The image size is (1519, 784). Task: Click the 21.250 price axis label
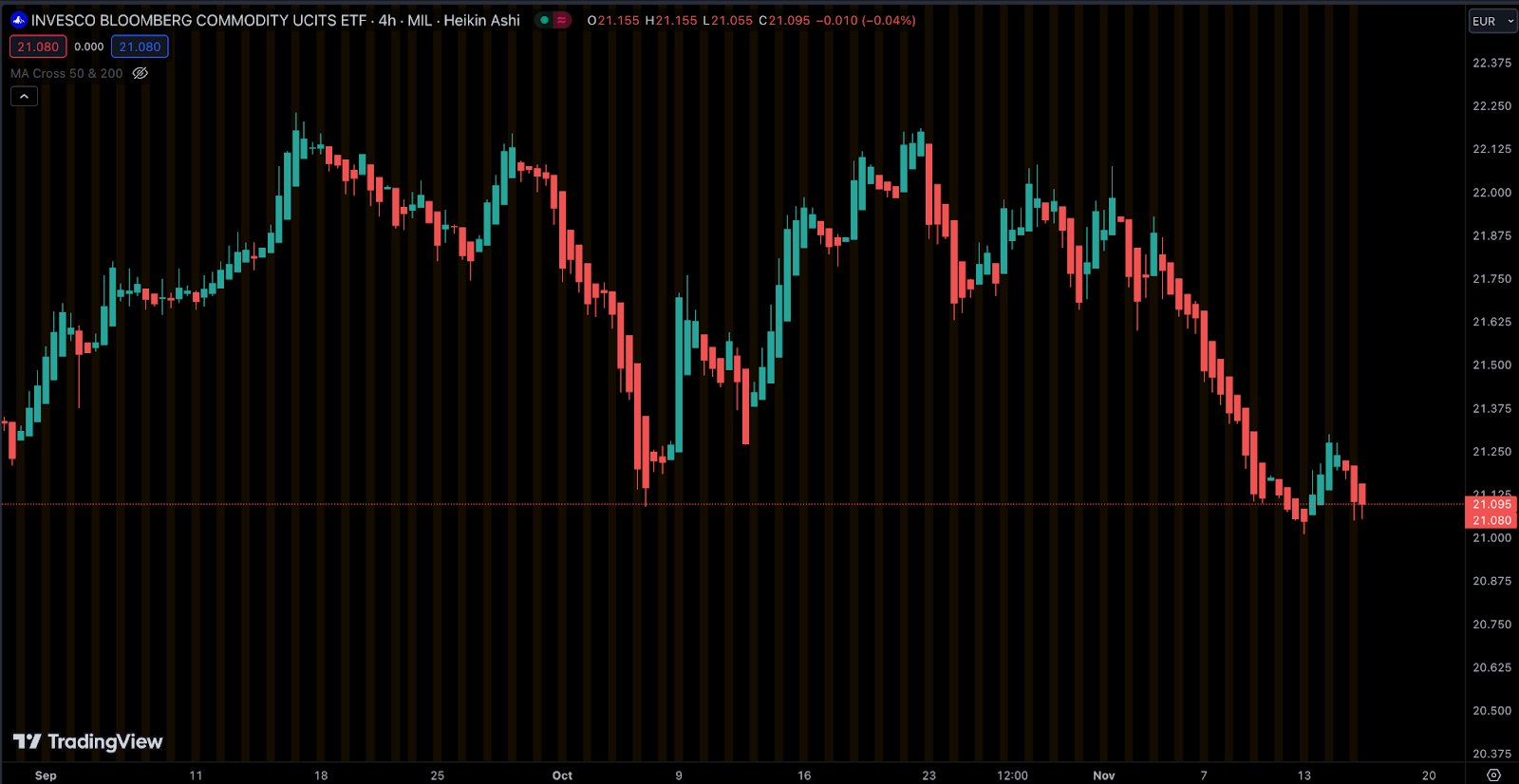(1491, 451)
